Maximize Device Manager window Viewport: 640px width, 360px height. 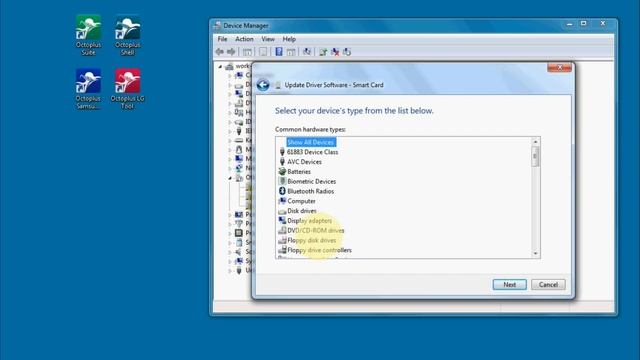584,24
